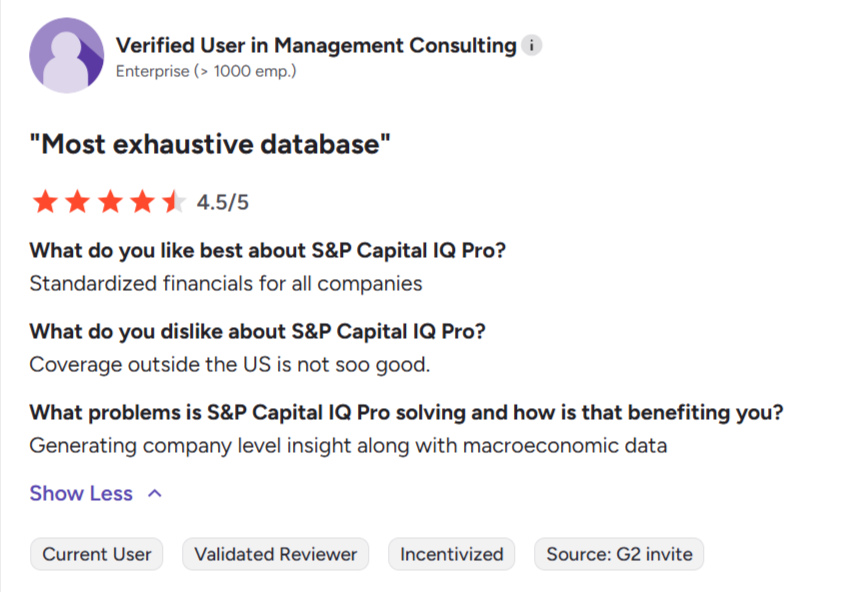Click the third star of the review rating

pos(111,201)
